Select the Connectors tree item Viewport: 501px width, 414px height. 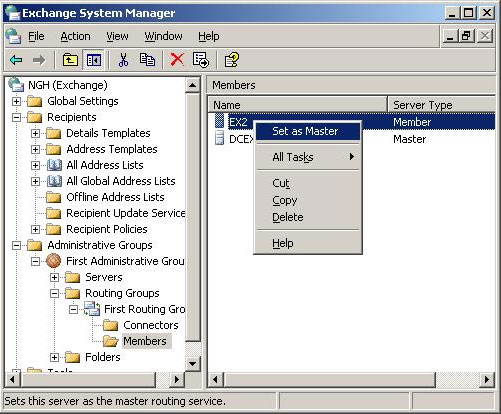pos(151,325)
